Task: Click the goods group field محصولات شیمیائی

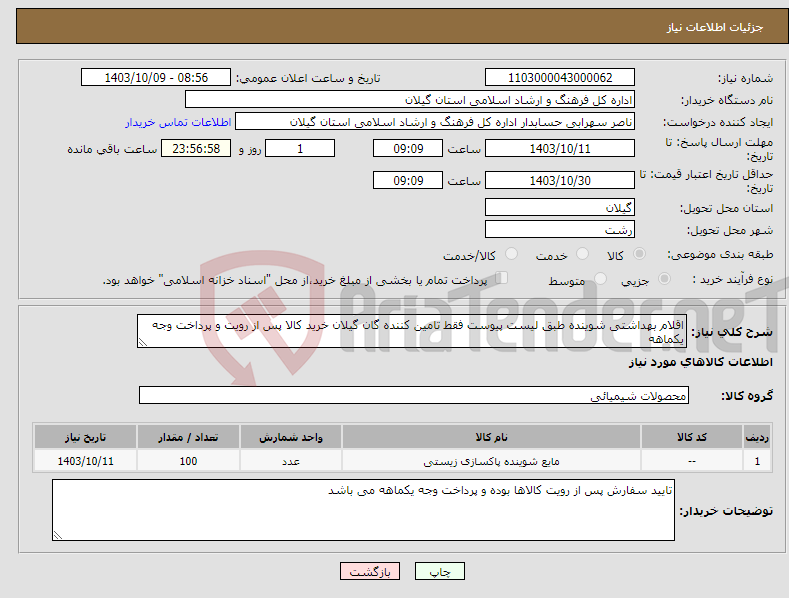Action: click(414, 396)
